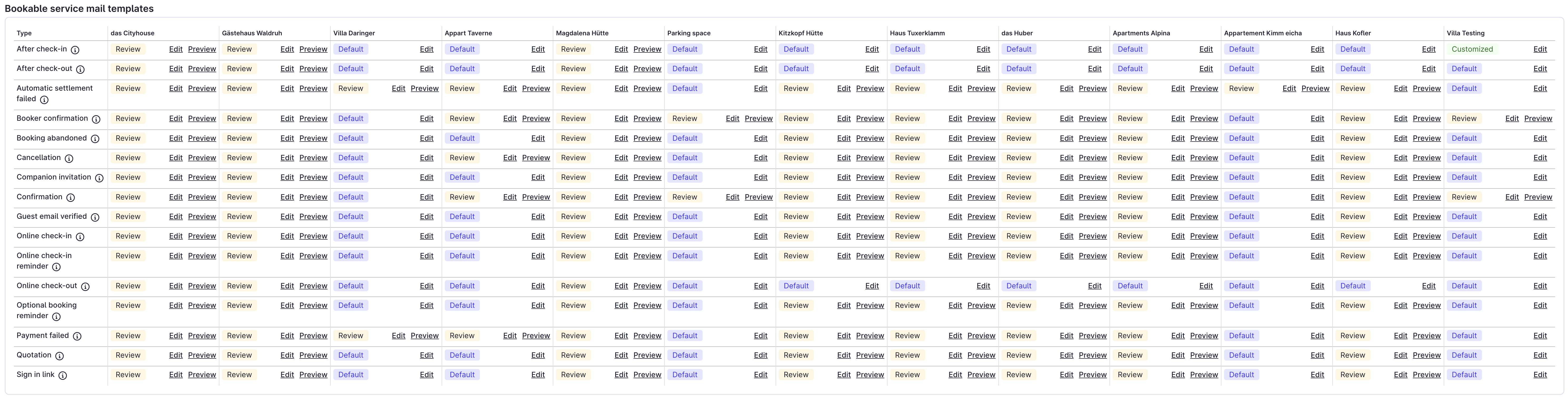Preview das Cityhouse After check-in template
Image resolution: width=1568 pixels, height=398 pixels.
click(x=202, y=49)
